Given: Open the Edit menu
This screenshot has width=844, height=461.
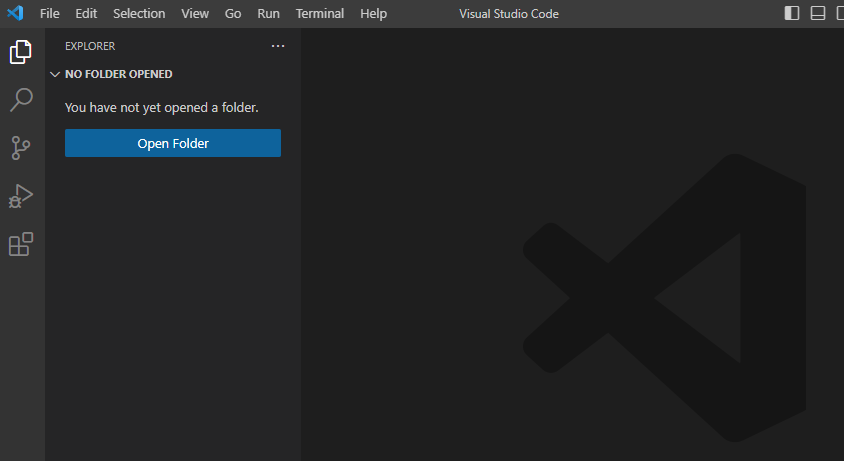Looking at the screenshot, I should [86, 13].
